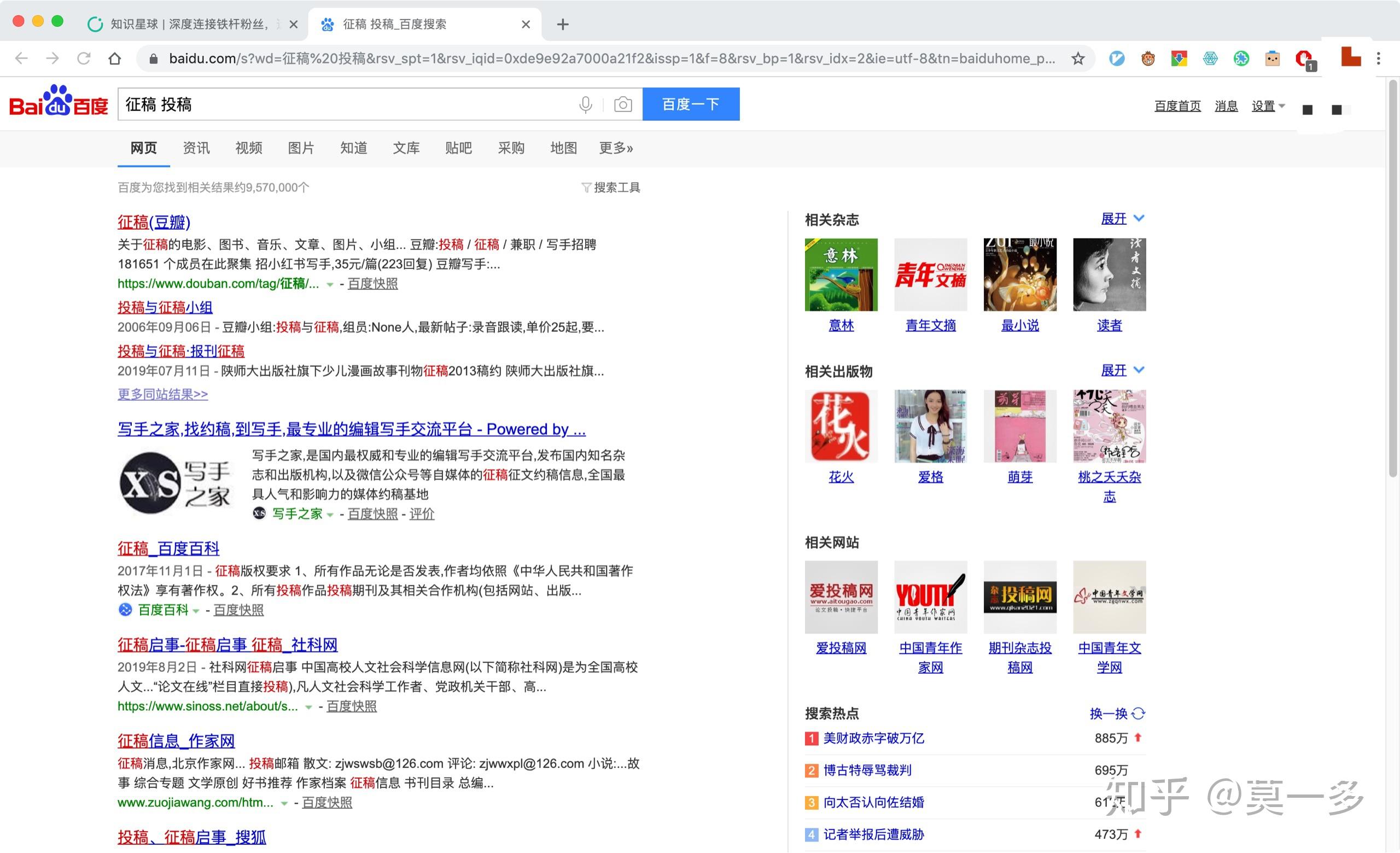Click 评价 link under 写手之家 result
The image size is (1400, 853).
tap(422, 513)
